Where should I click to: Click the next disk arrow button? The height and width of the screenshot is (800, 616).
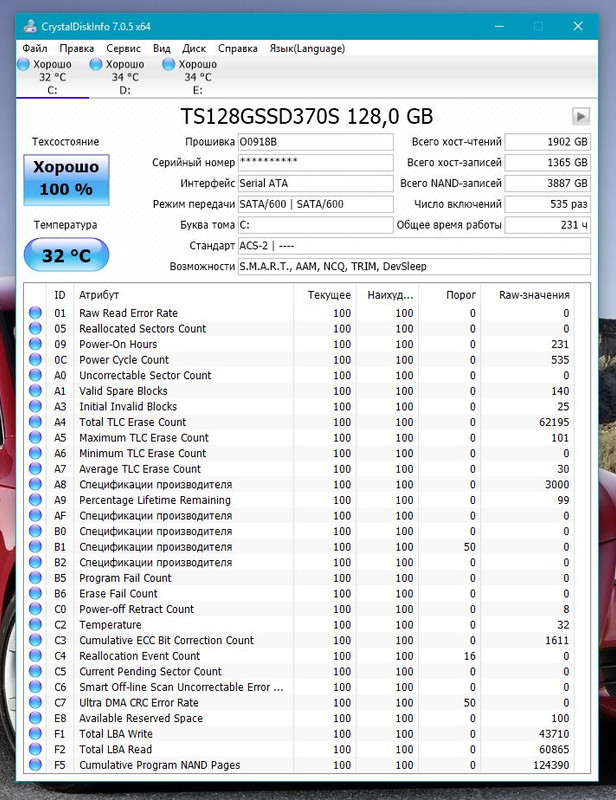[x=581, y=116]
